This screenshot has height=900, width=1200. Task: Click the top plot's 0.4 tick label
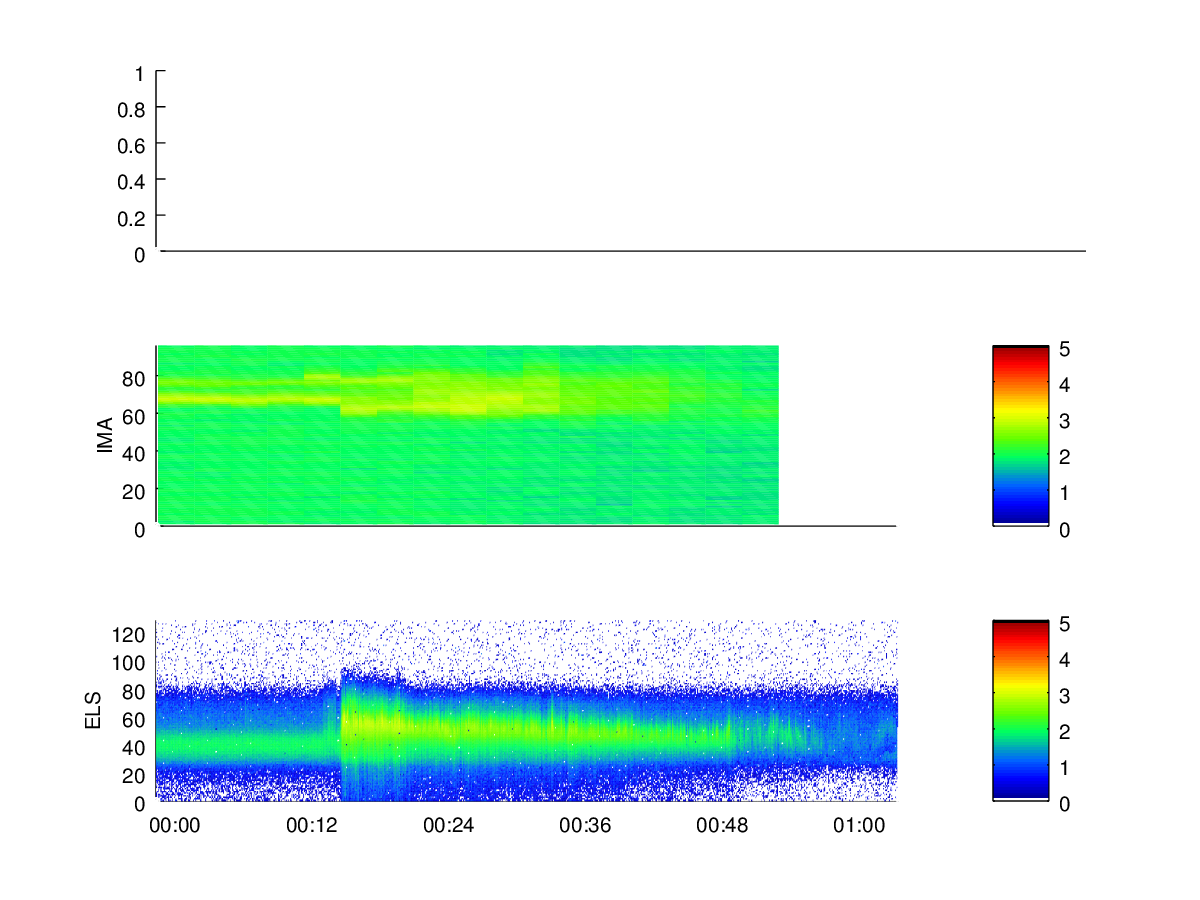coord(131,182)
